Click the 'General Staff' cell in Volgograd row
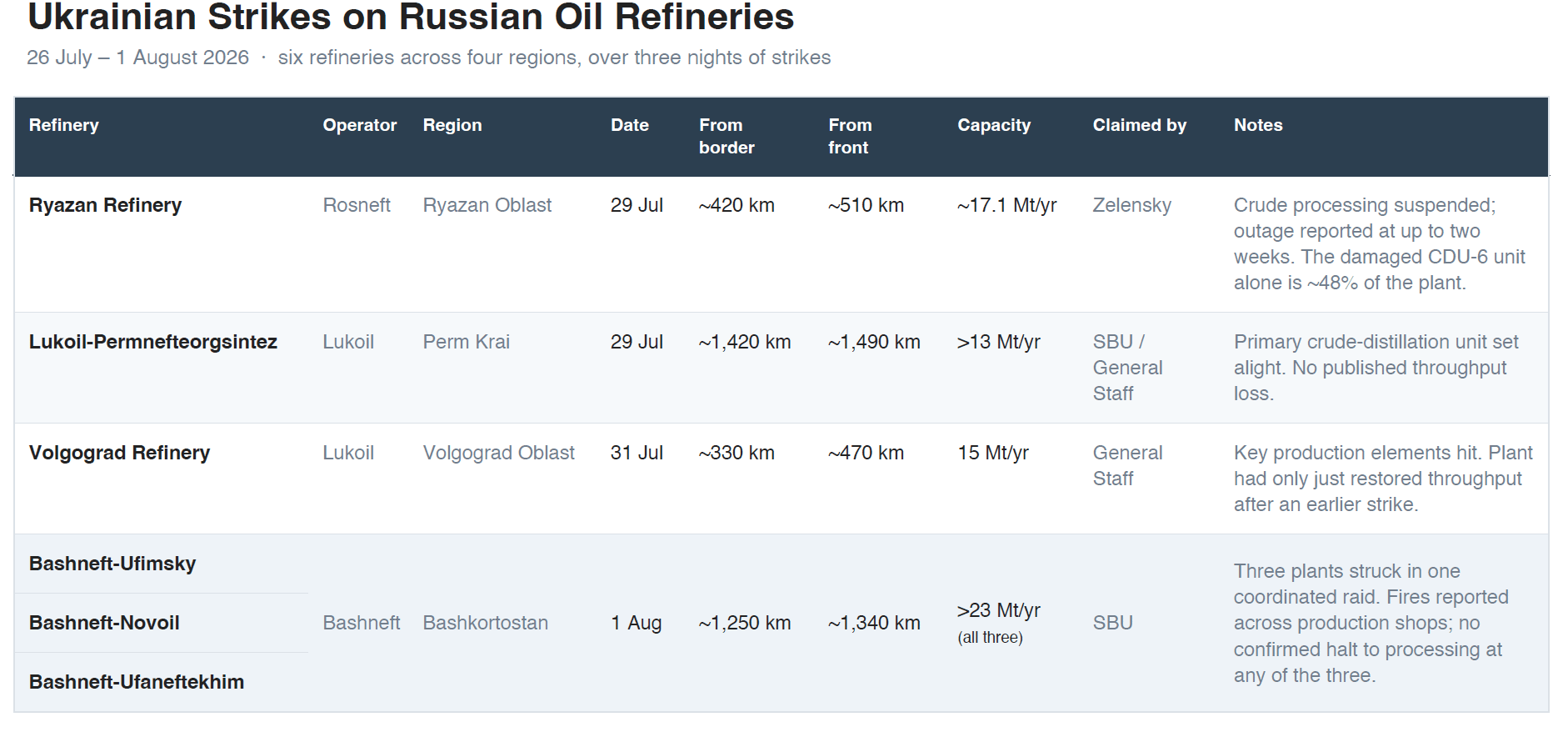This screenshot has height=737, width=1568. pos(1128,465)
